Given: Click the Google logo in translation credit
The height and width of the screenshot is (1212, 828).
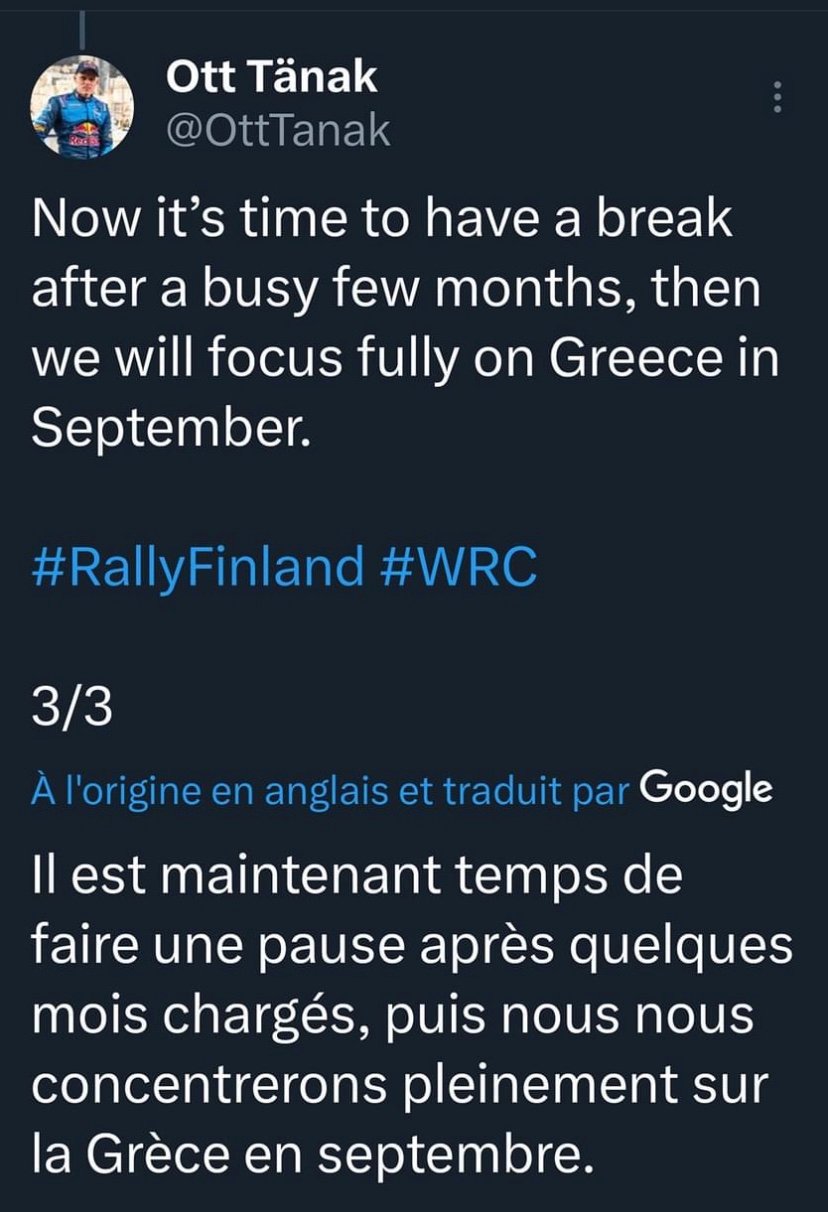Looking at the screenshot, I should [x=706, y=790].
